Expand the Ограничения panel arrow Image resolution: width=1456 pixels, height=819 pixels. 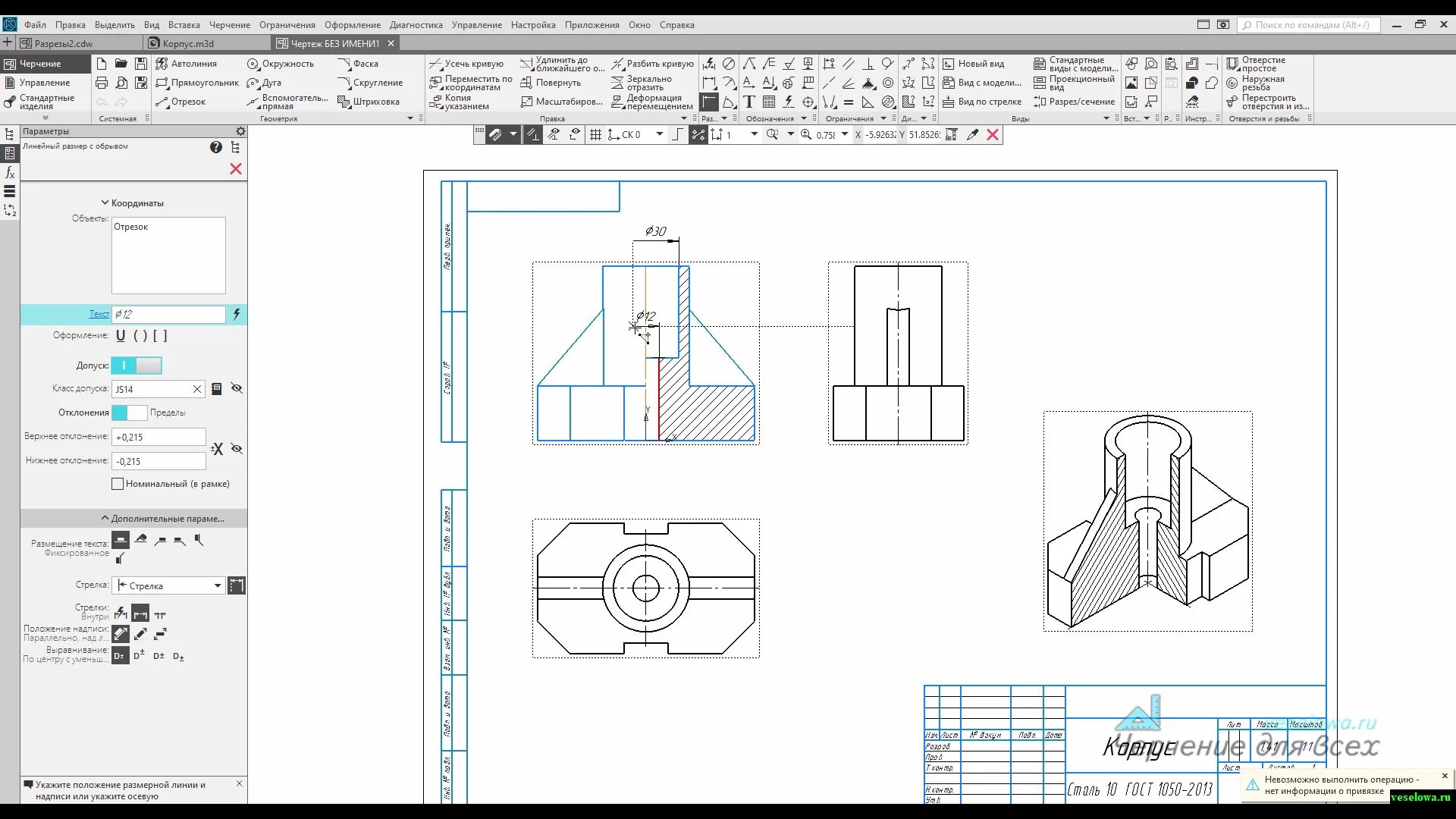(883, 118)
